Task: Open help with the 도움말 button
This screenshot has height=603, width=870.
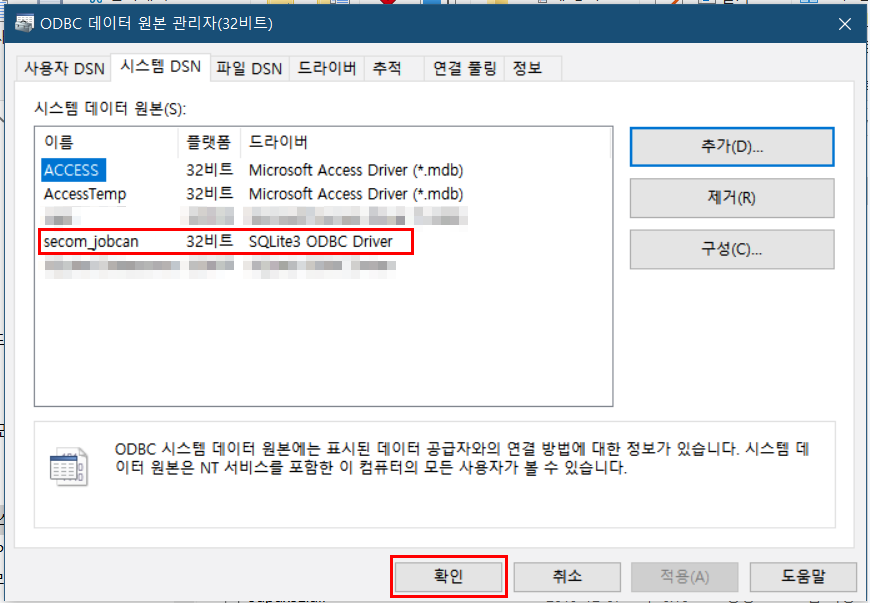Action: pyautogui.click(x=803, y=576)
